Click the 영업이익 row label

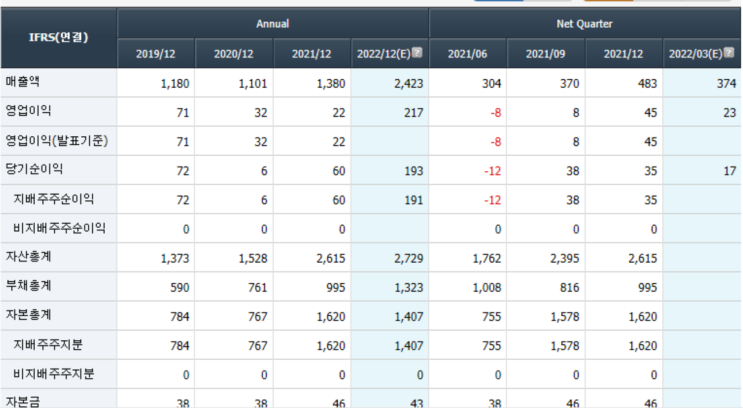click(x=28, y=111)
